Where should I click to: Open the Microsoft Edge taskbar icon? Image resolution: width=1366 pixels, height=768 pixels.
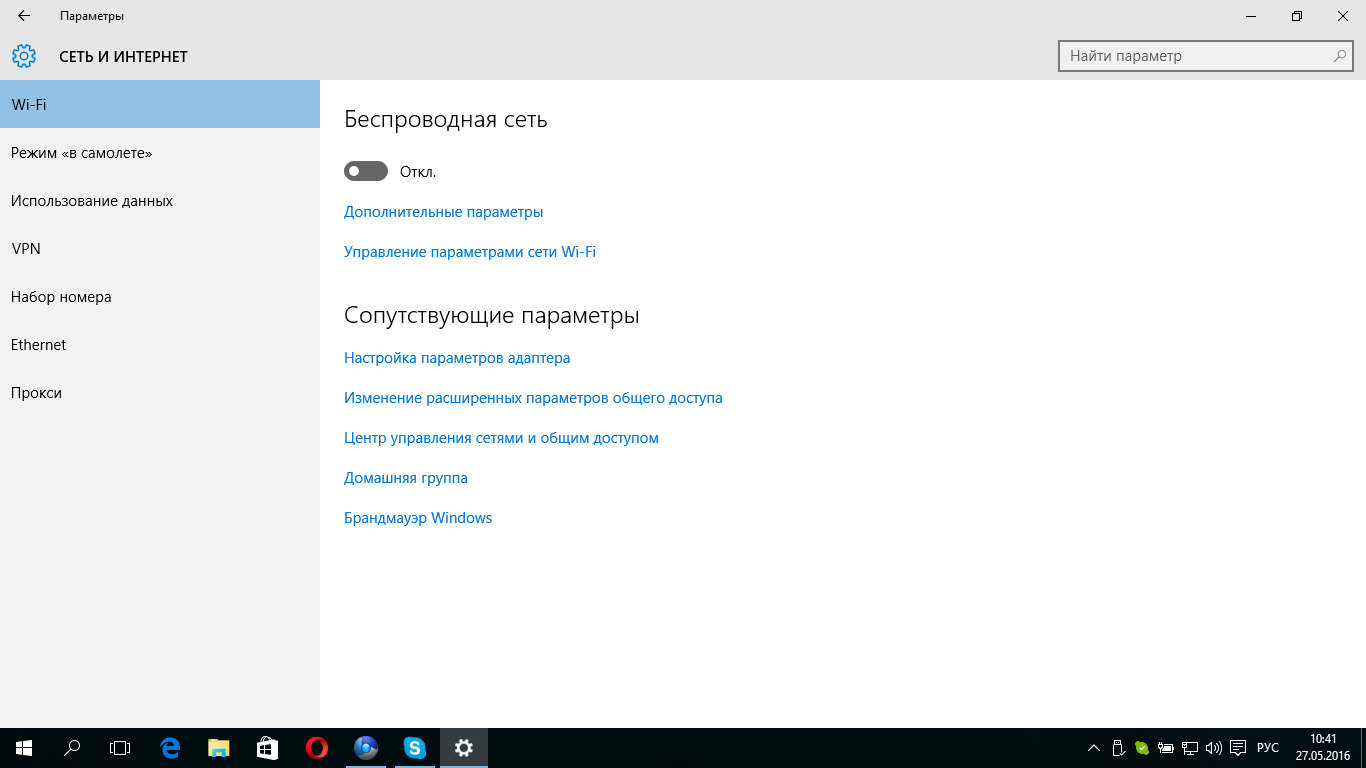coord(170,747)
